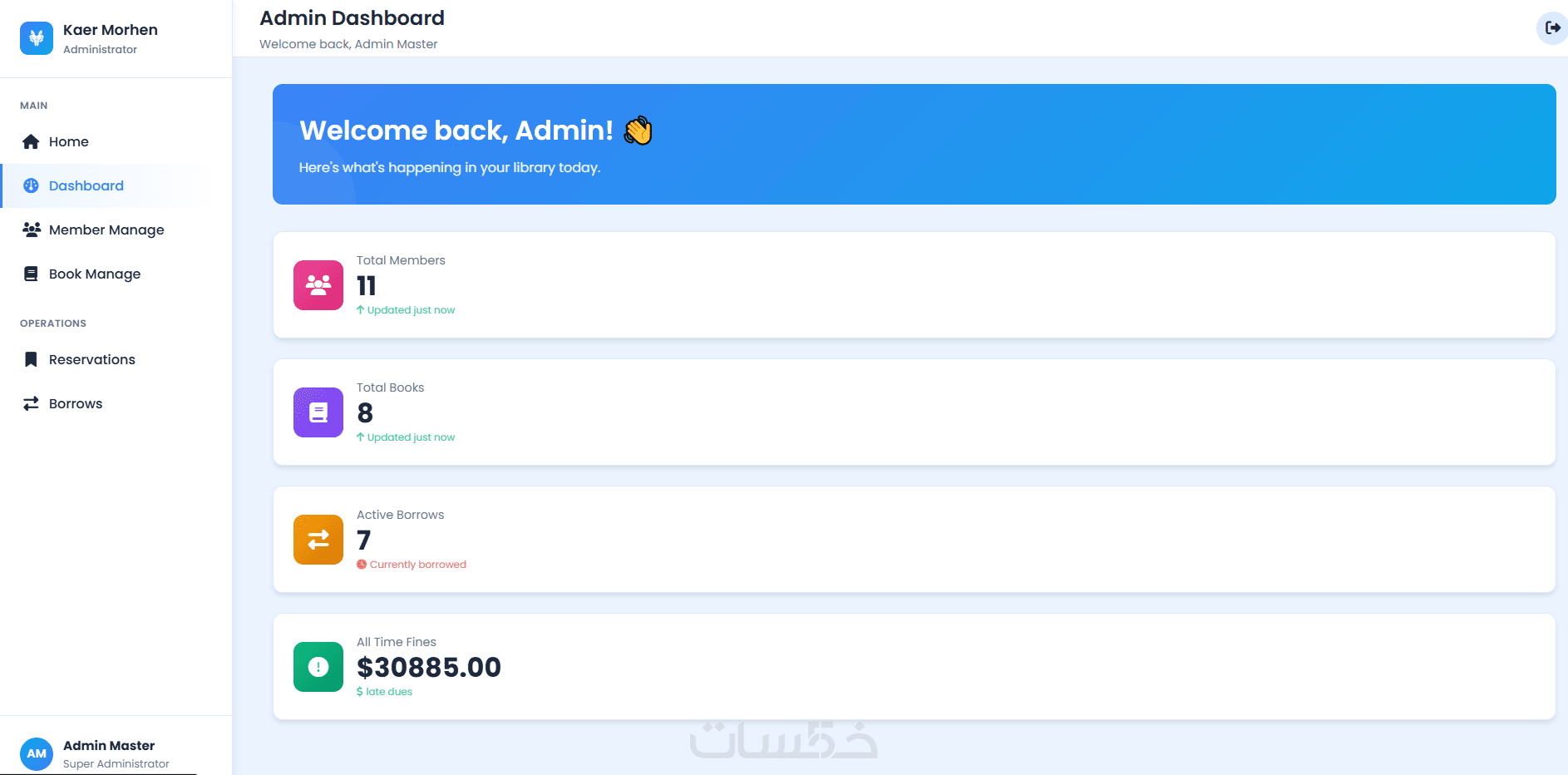Click the bookmark icon beside Reservations
The height and width of the screenshot is (775, 1568).
coord(31,359)
